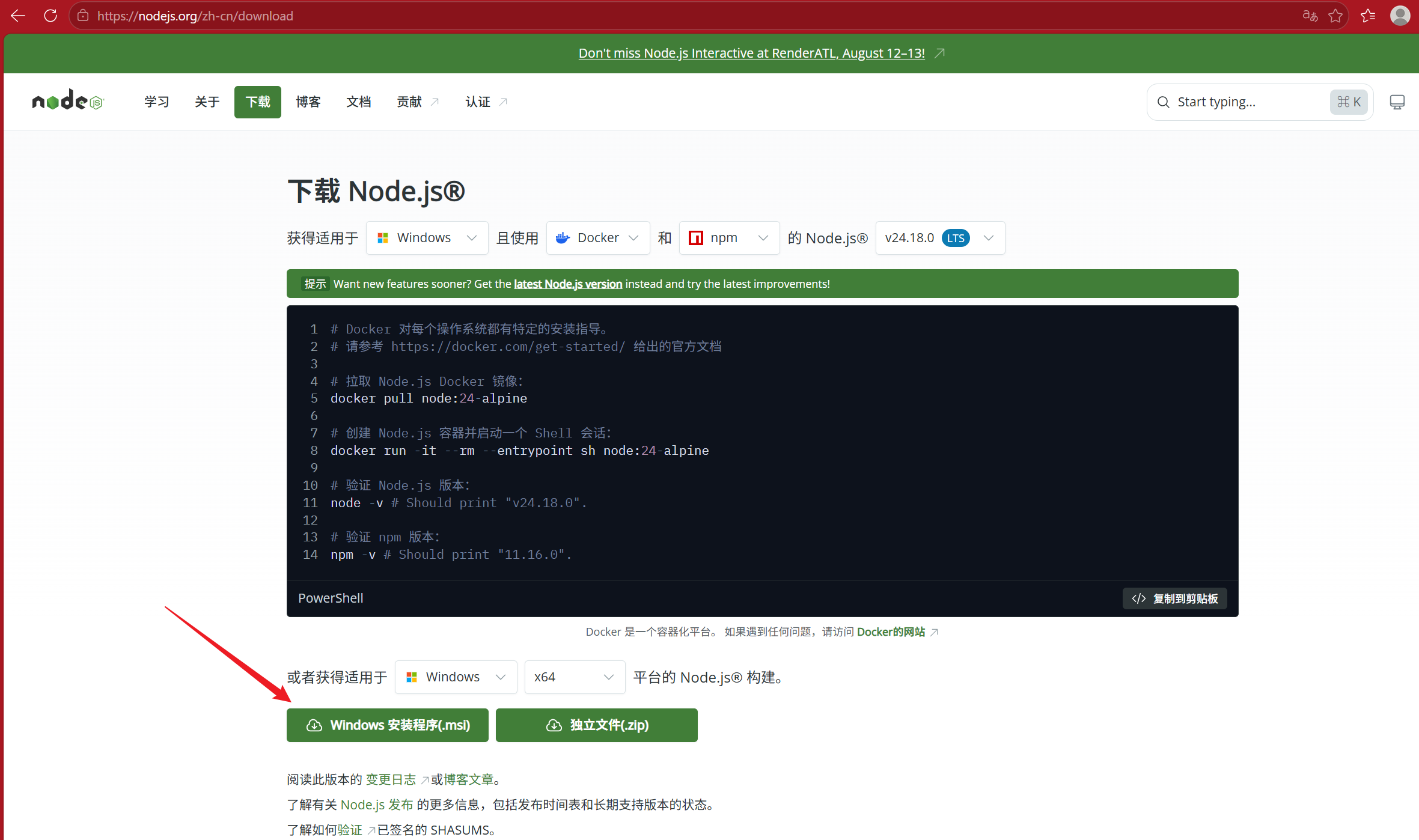Image resolution: width=1419 pixels, height=840 pixels.
Task: Bookmark this page with the star icon
Action: tap(1335, 16)
